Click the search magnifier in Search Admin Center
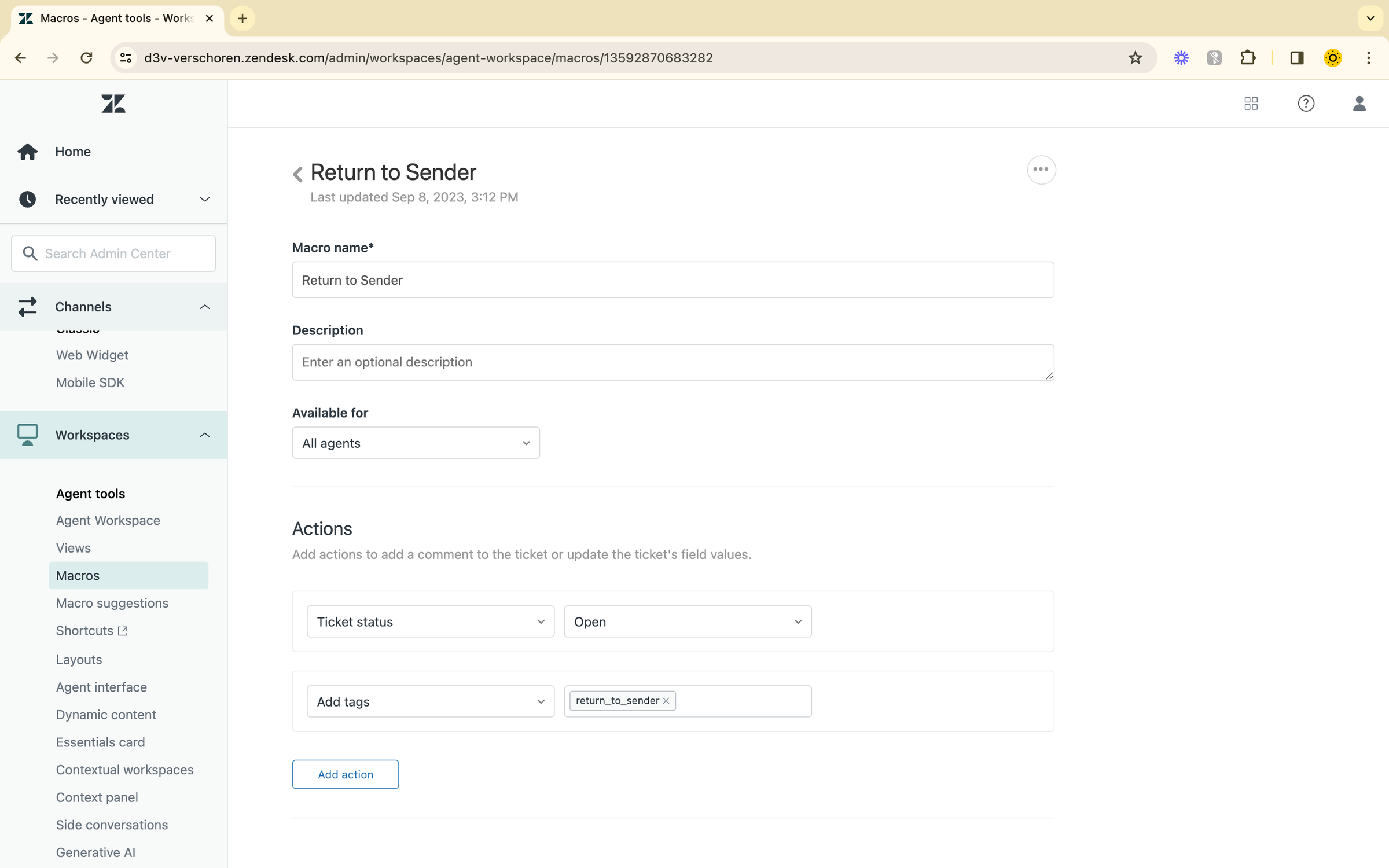Screen dimensions: 1389x868 (x=31, y=253)
